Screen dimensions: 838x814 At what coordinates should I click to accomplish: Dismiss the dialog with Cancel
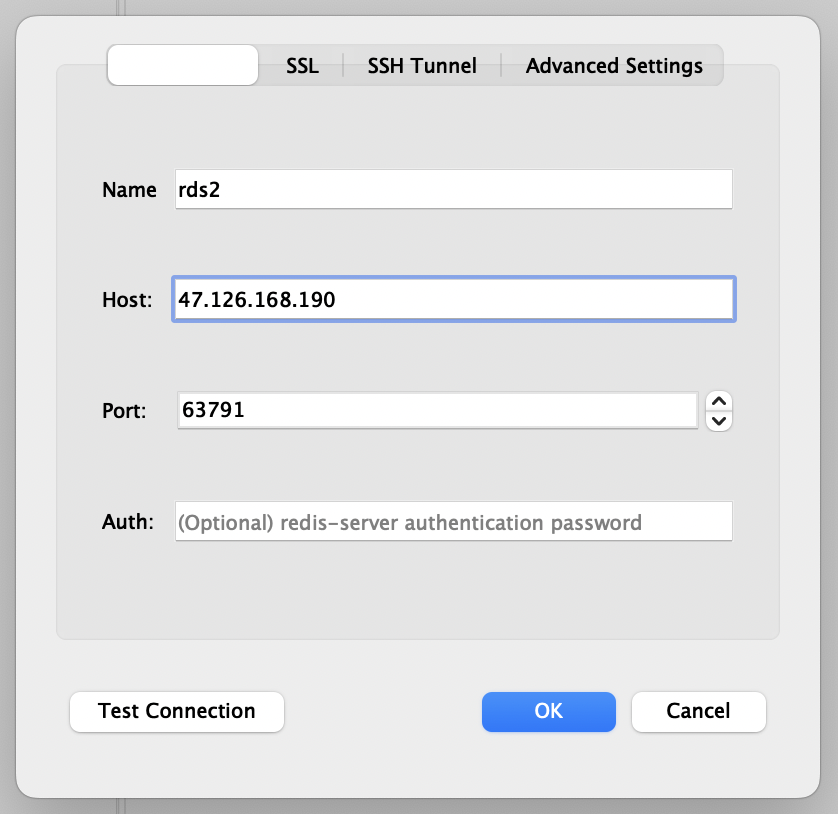click(698, 711)
